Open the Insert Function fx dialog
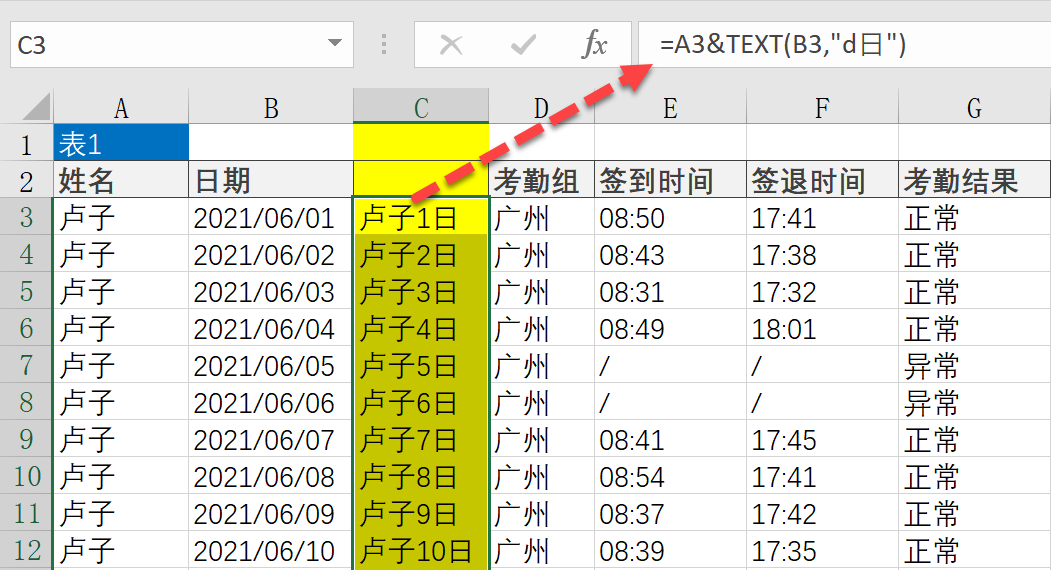Image resolution: width=1051 pixels, height=570 pixels. pyautogui.click(x=595, y=45)
